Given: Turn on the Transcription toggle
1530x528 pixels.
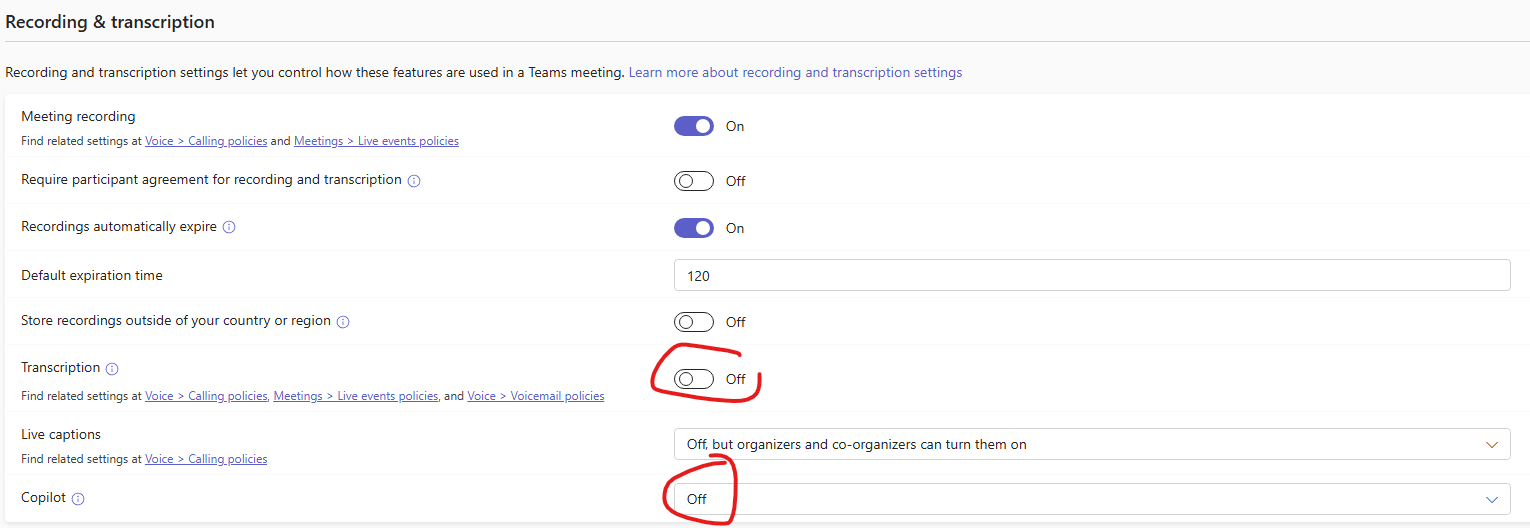Looking at the screenshot, I should click(694, 379).
